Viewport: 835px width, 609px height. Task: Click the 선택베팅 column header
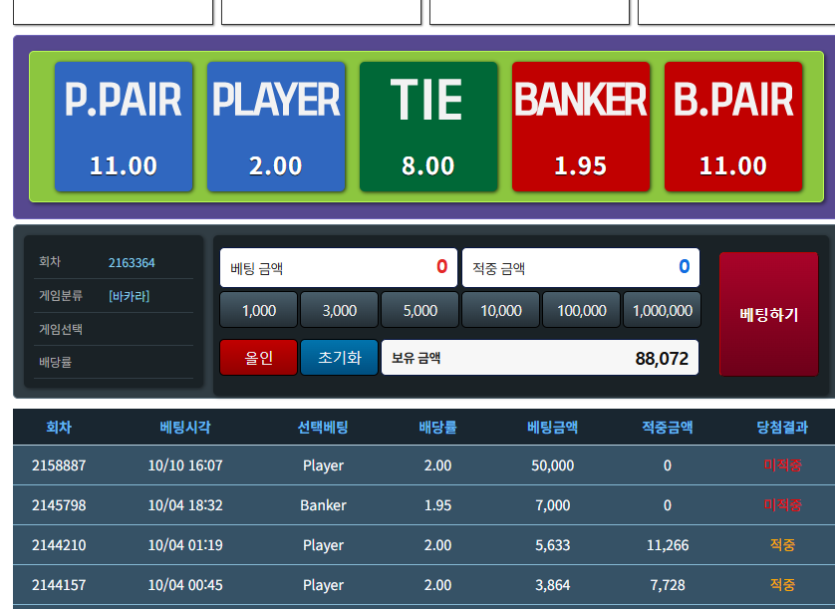[x=323, y=427]
